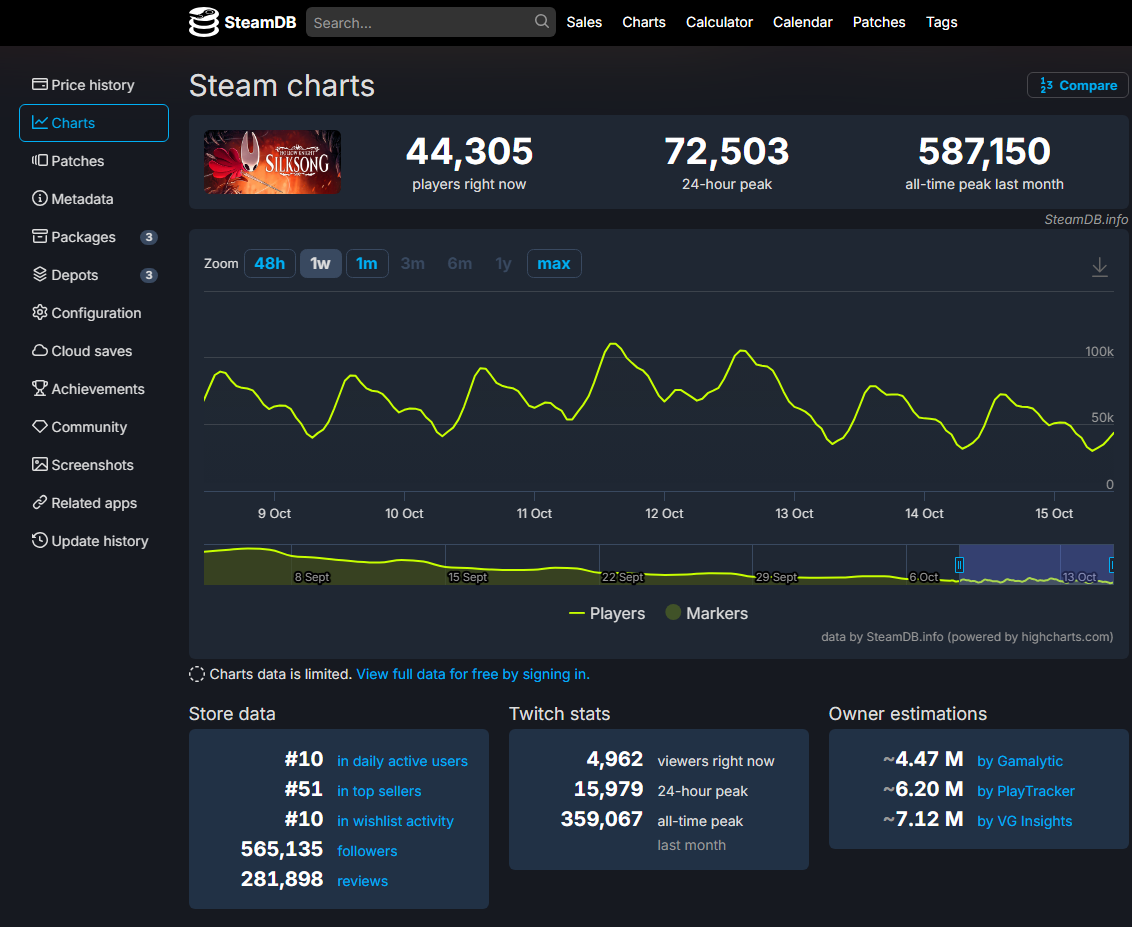Open 'in daily active users' link
The image size is (1132, 927).
coord(402,761)
